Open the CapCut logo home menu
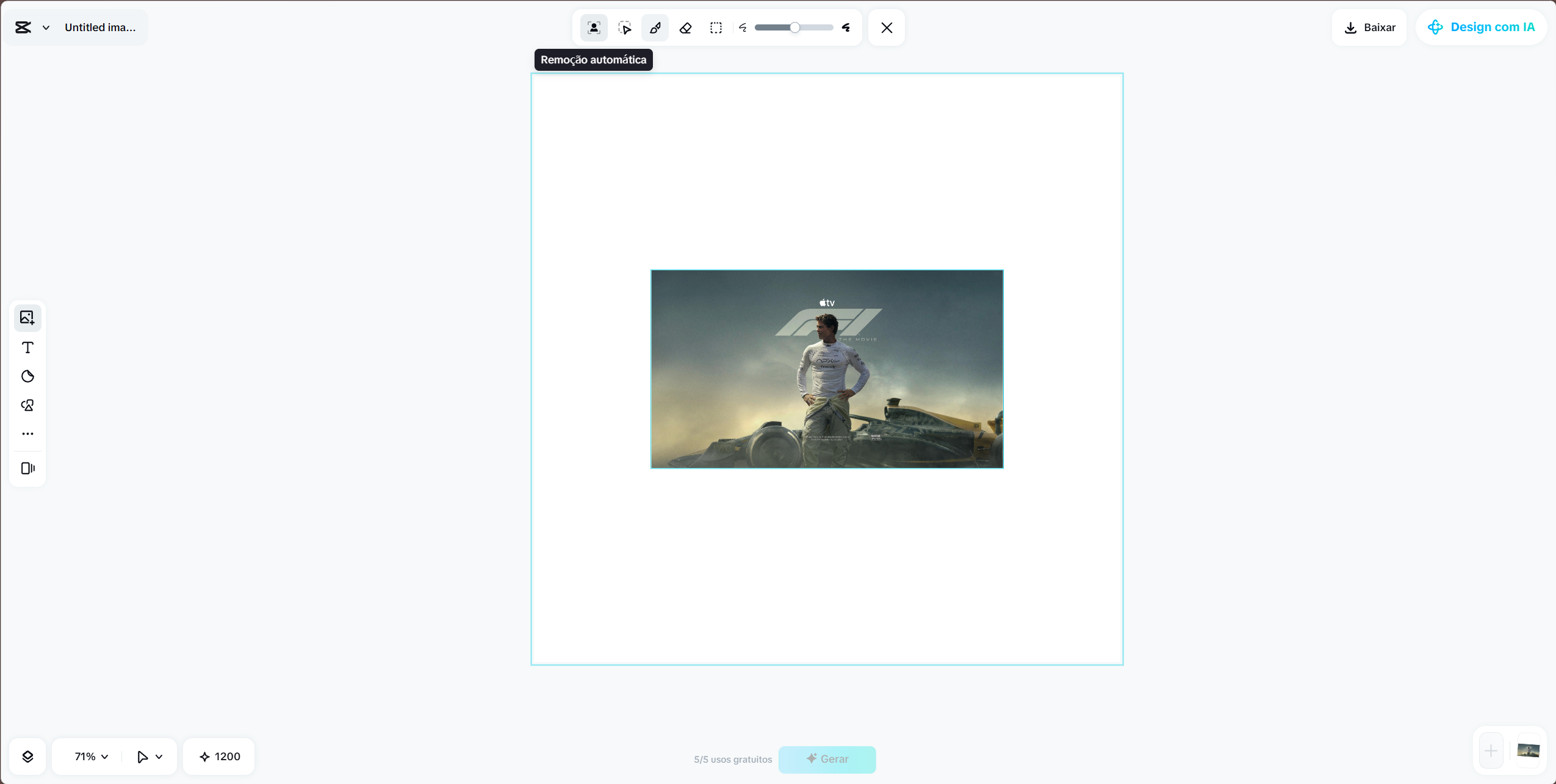Viewport: 1556px width, 784px height. (x=23, y=27)
